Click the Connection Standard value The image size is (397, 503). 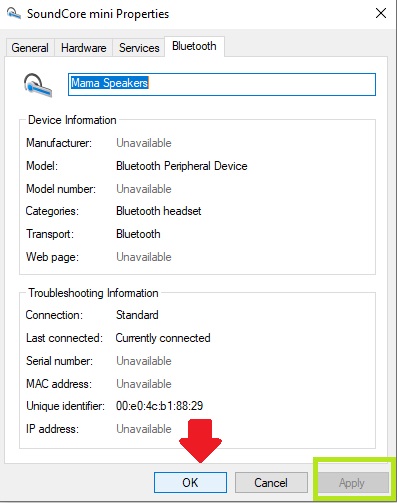click(137, 315)
